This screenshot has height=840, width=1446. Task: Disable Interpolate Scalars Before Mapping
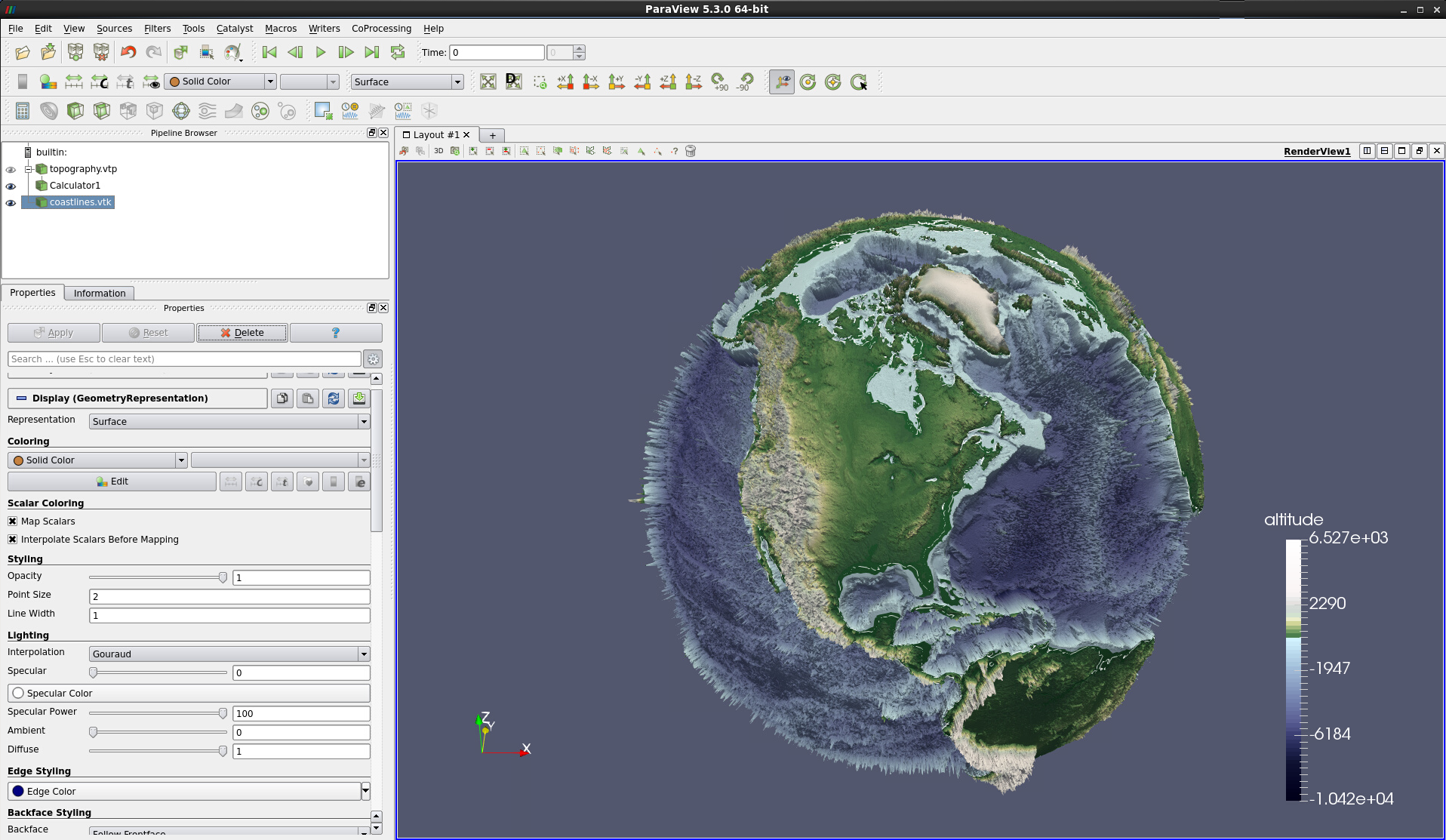[13, 540]
